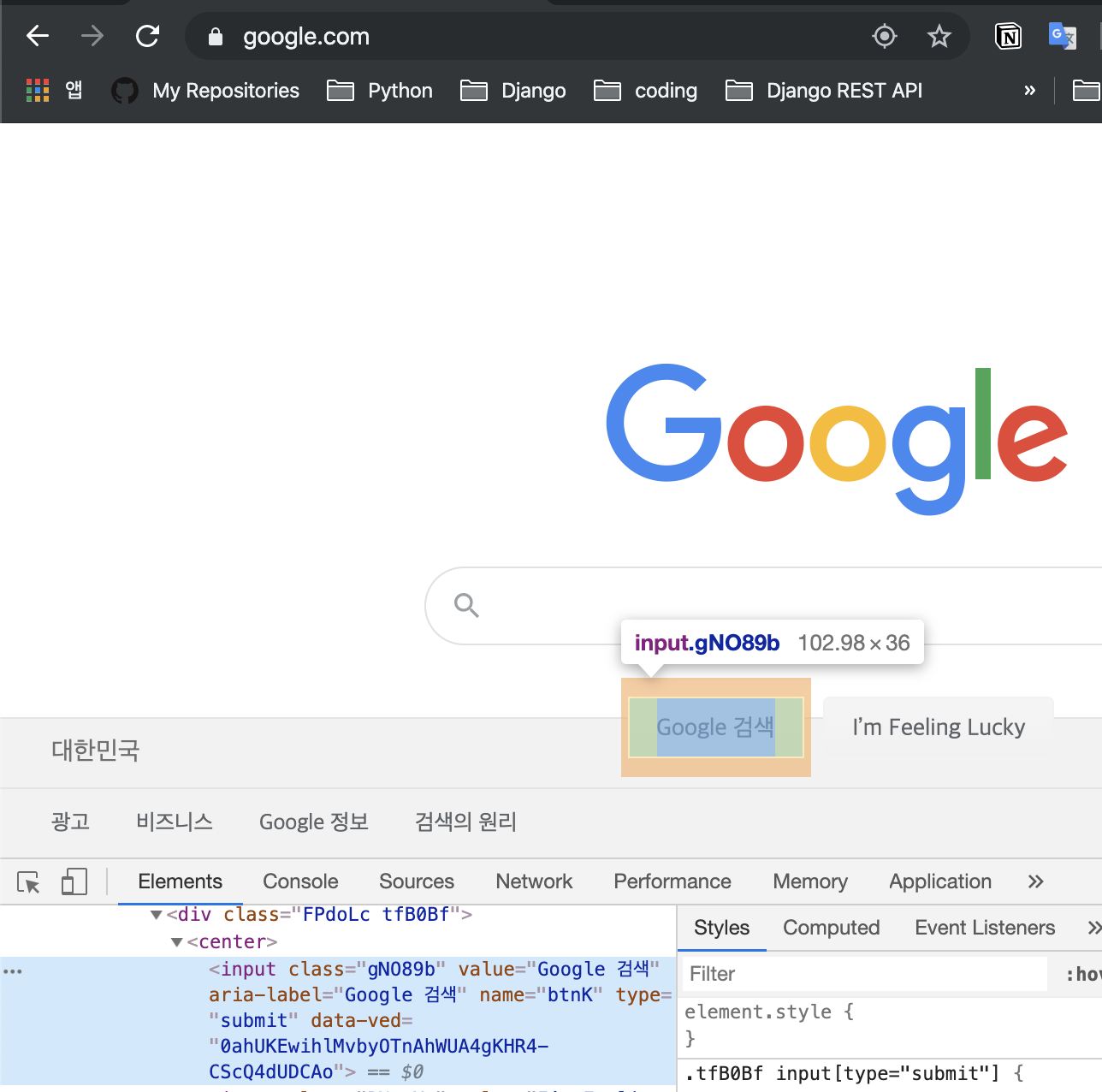Click the Filter field in the Styles pane
The image size is (1102, 1092).
tap(864, 974)
